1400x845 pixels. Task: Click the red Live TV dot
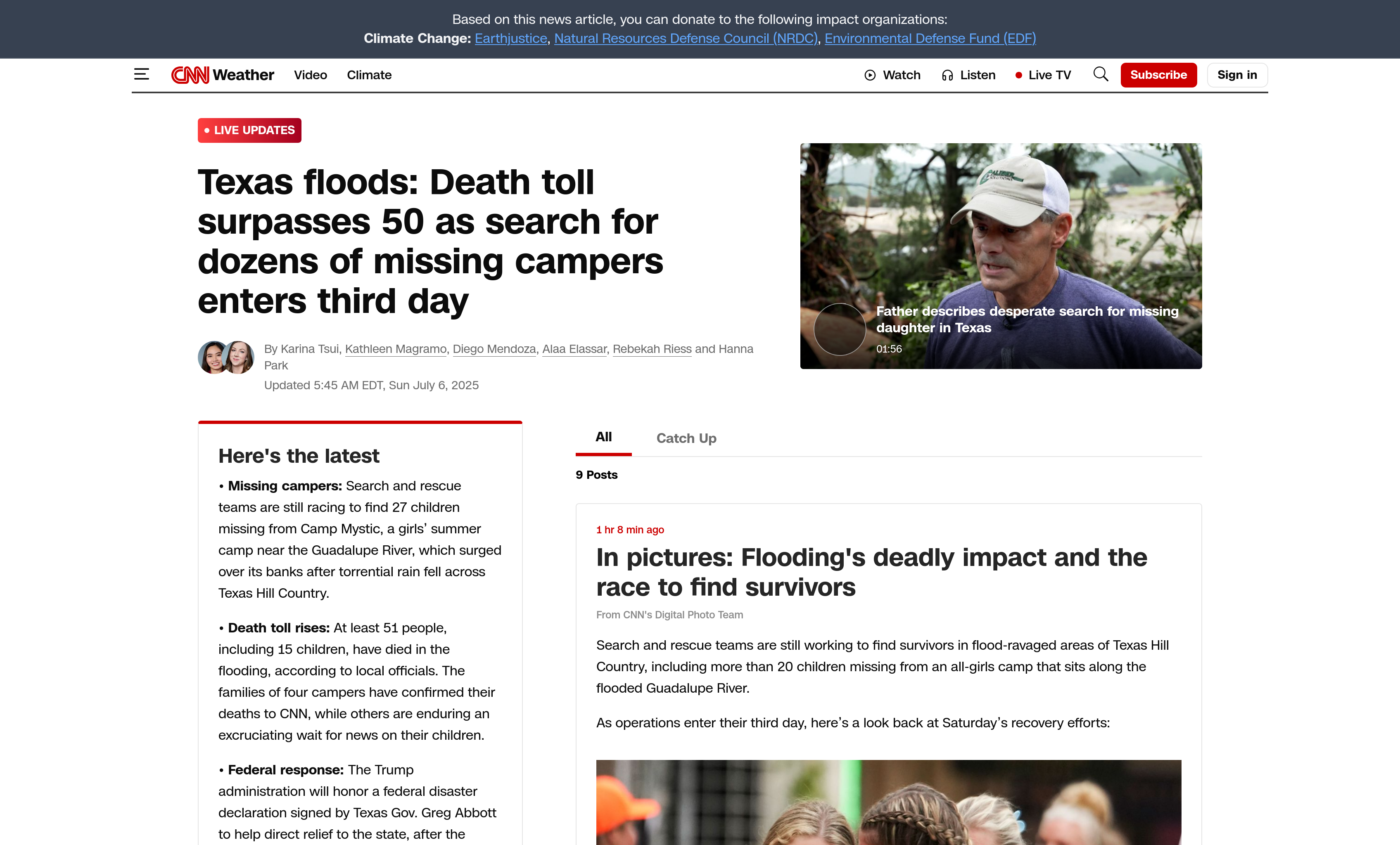point(1019,75)
